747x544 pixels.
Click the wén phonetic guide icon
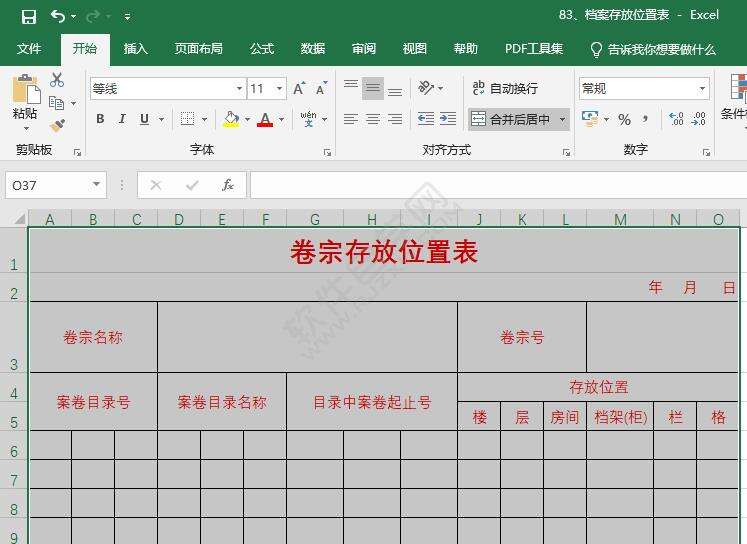[x=309, y=119]
